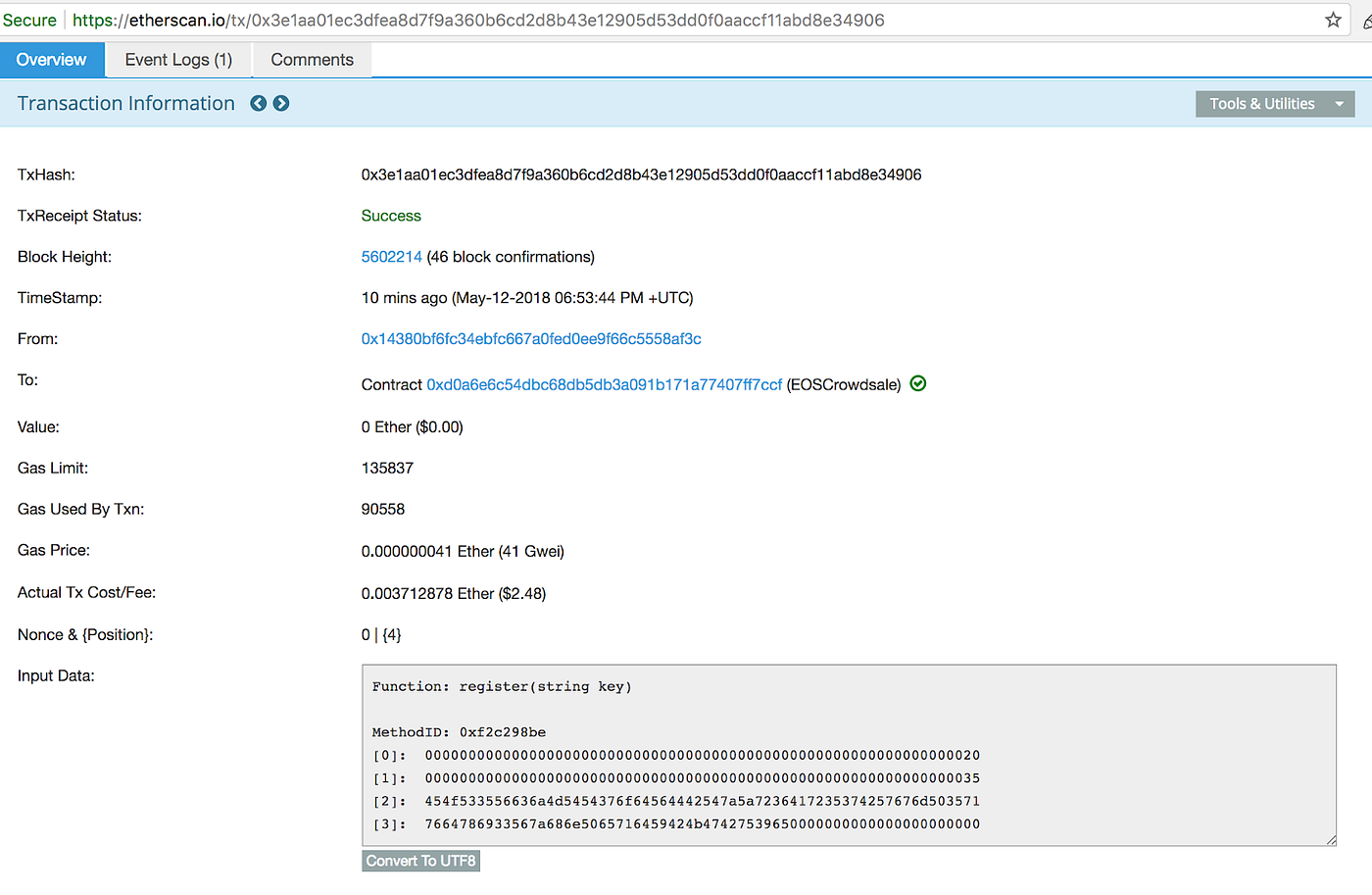Image resolution: width=1372 pixels, height=895 pixels.
Task: Click the Nonce & {Position} label
Action: coord(85,635)
